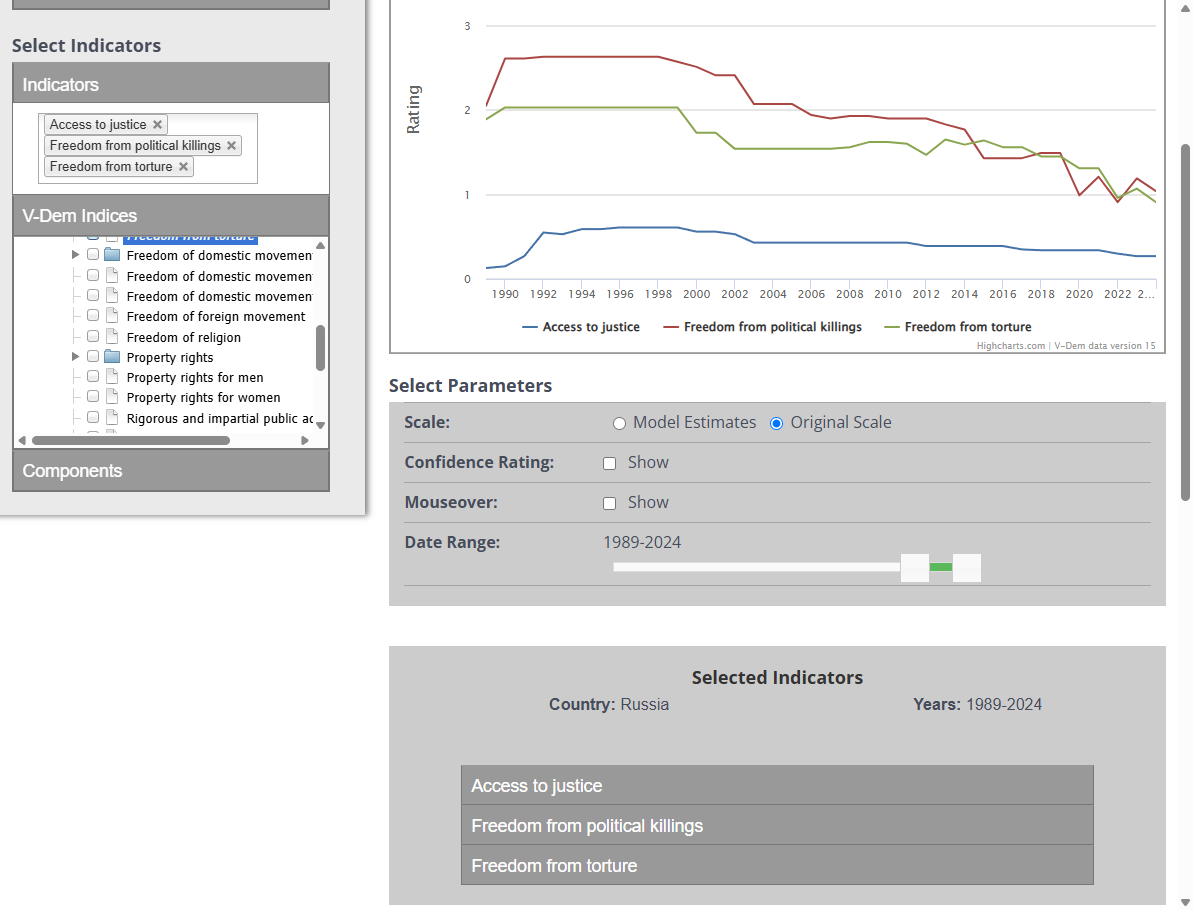Open the Highcharts.com credit link

tap(1010, 345)
